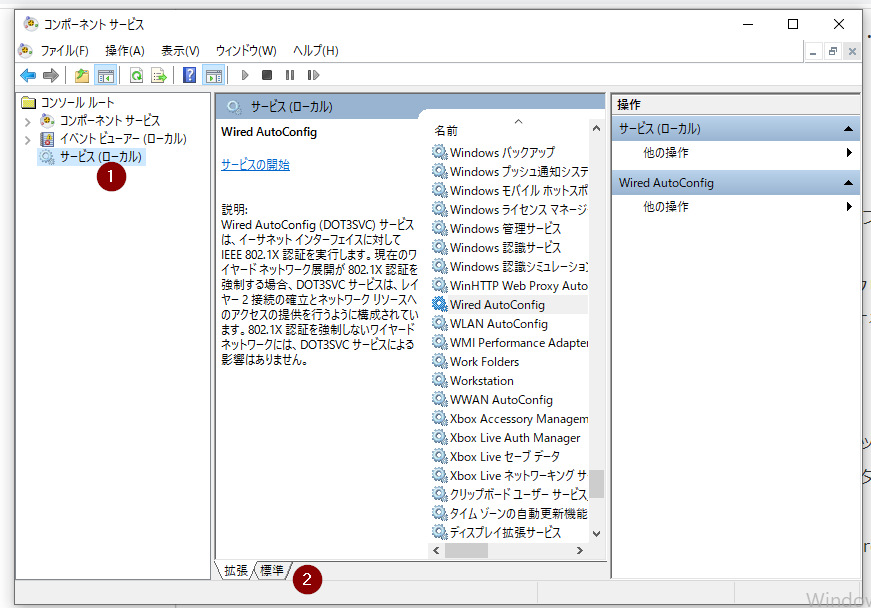Click the Back arrow toolbar button

coord(28,75)
